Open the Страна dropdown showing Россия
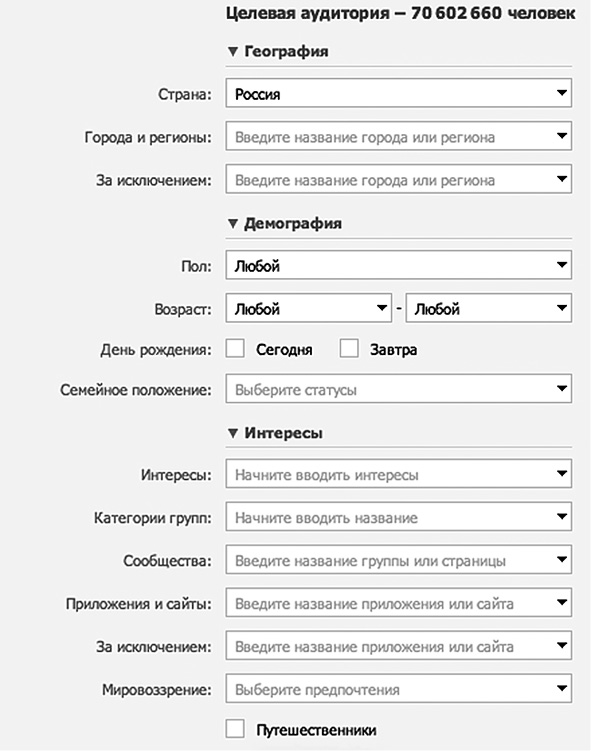 coord(398,93)
